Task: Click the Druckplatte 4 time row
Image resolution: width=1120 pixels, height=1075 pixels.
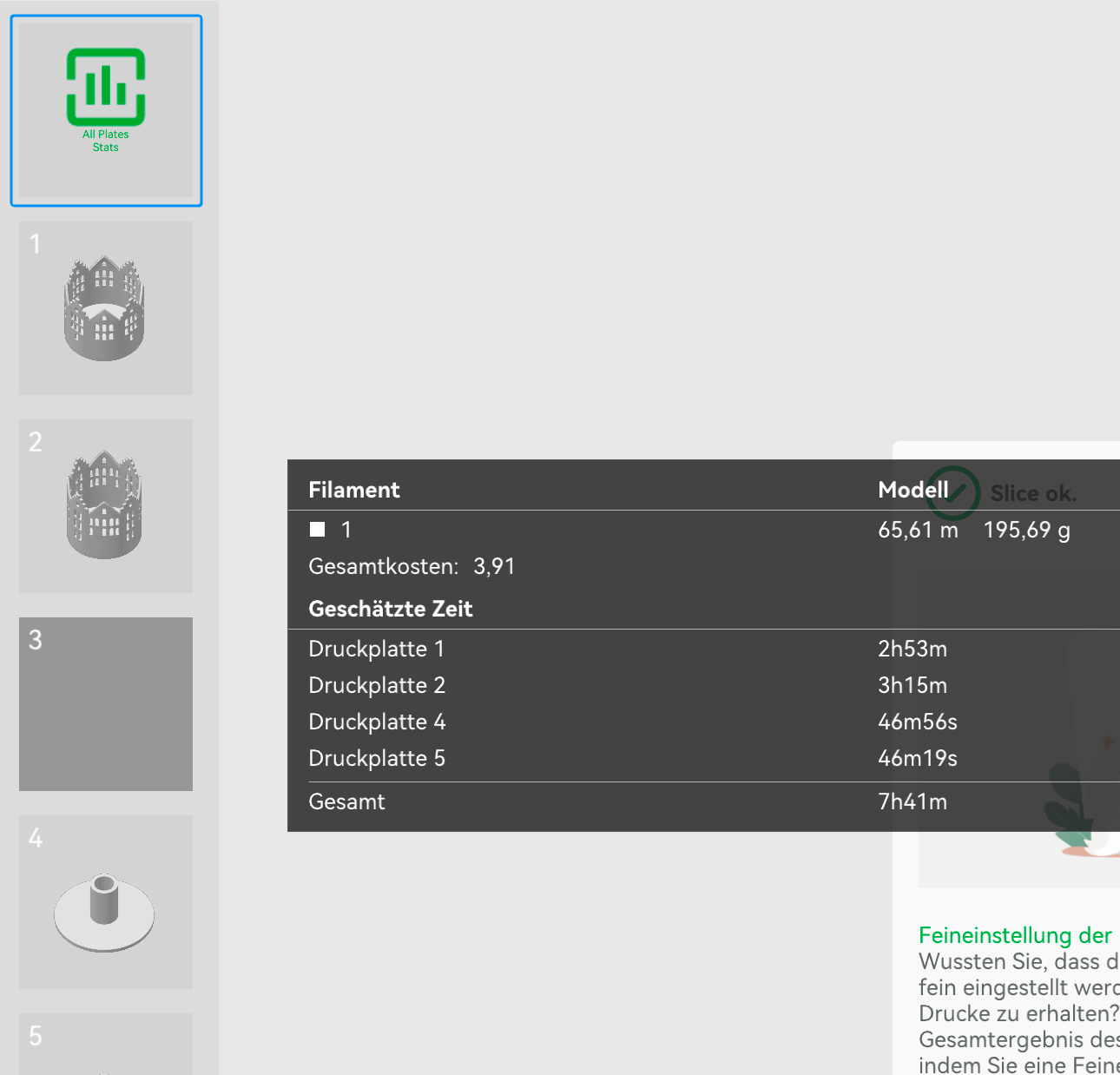Action: [703, 722]
